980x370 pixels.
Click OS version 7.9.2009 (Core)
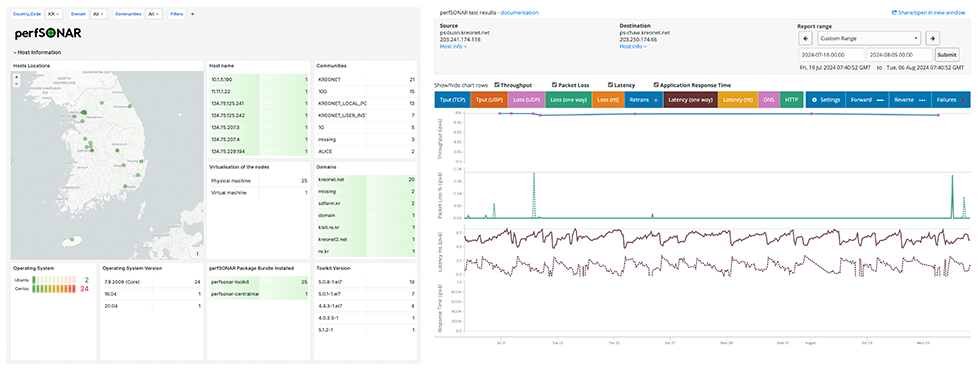(x=151, y=282)
